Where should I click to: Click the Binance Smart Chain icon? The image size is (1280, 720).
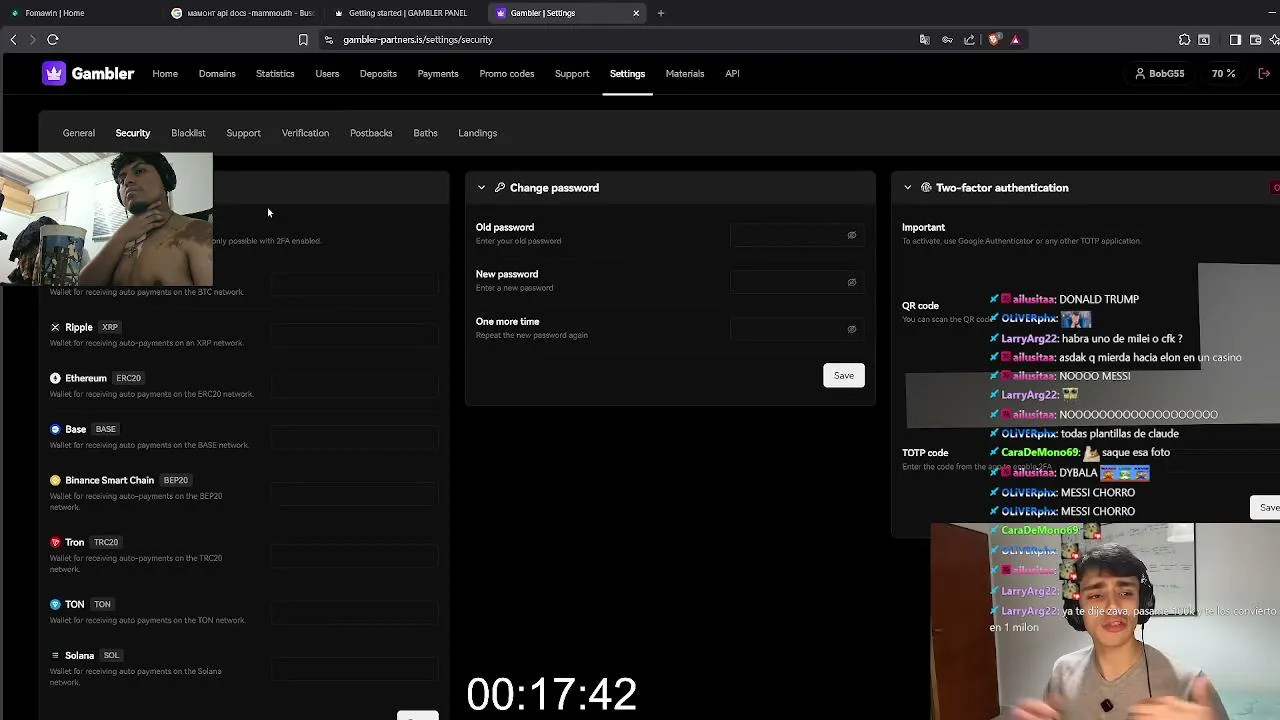point(55,480)
